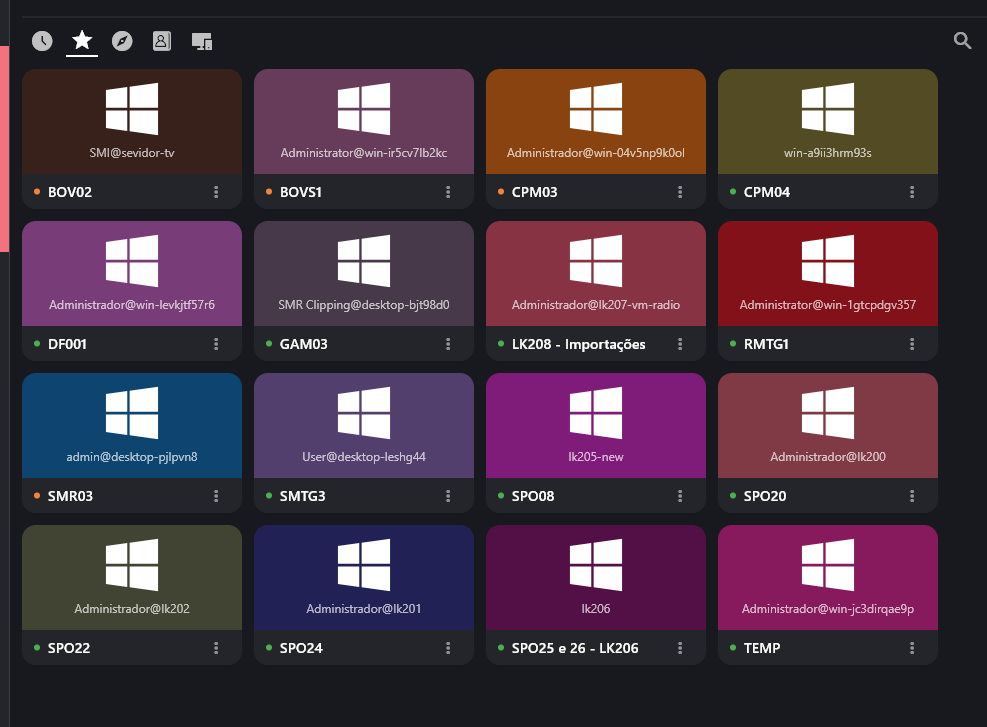Connect to Administrador@win-04v5np9k0ol thumbnail
This screenshot has height=727, width=987.
click(x=595, y=121)
